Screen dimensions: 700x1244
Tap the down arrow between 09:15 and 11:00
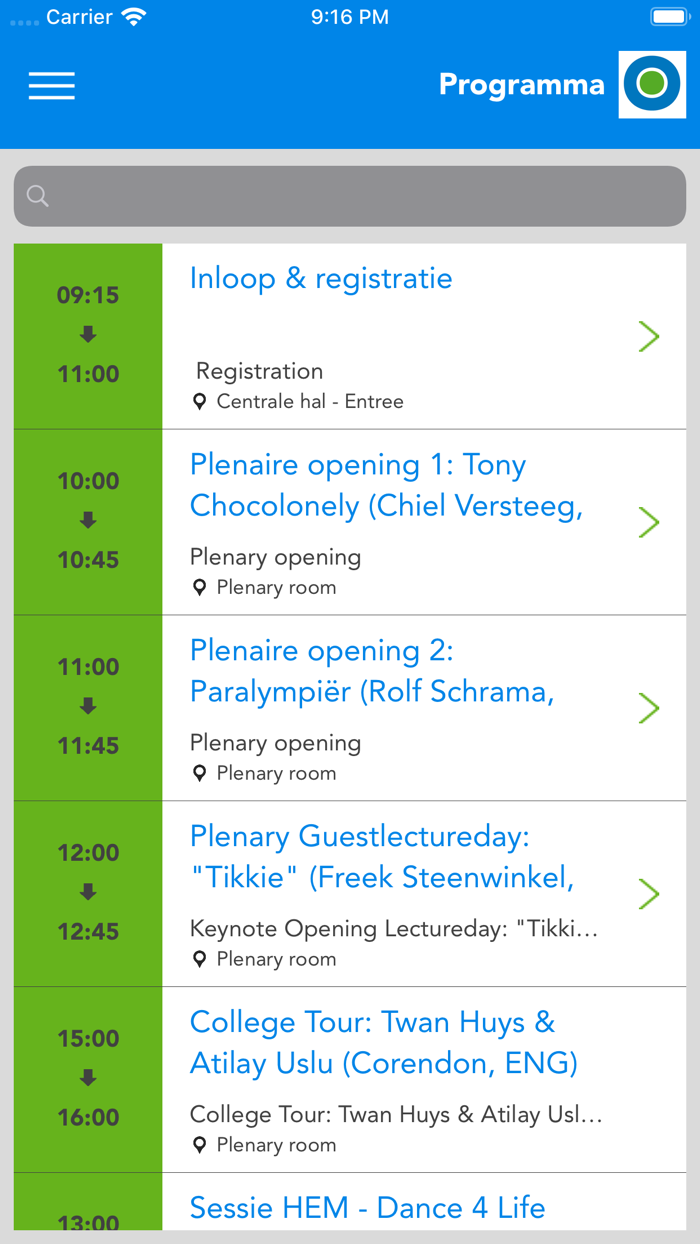88,334
